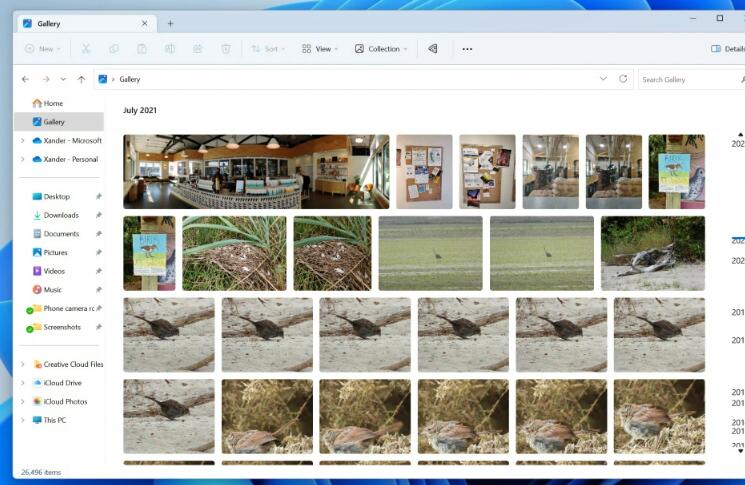Open the View menu
Viewport: 745px width, 485px height.
(x=320, y=49)
